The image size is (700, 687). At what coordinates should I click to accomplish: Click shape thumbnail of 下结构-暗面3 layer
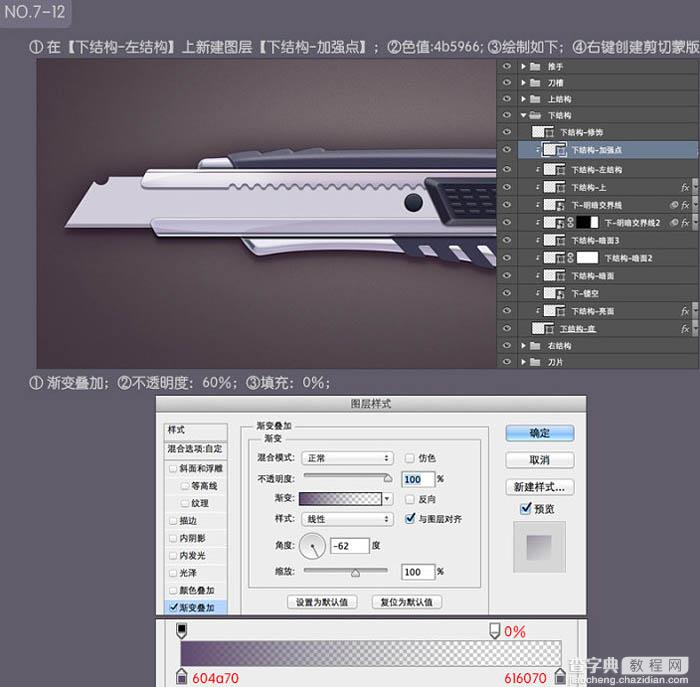click(554, 240)
